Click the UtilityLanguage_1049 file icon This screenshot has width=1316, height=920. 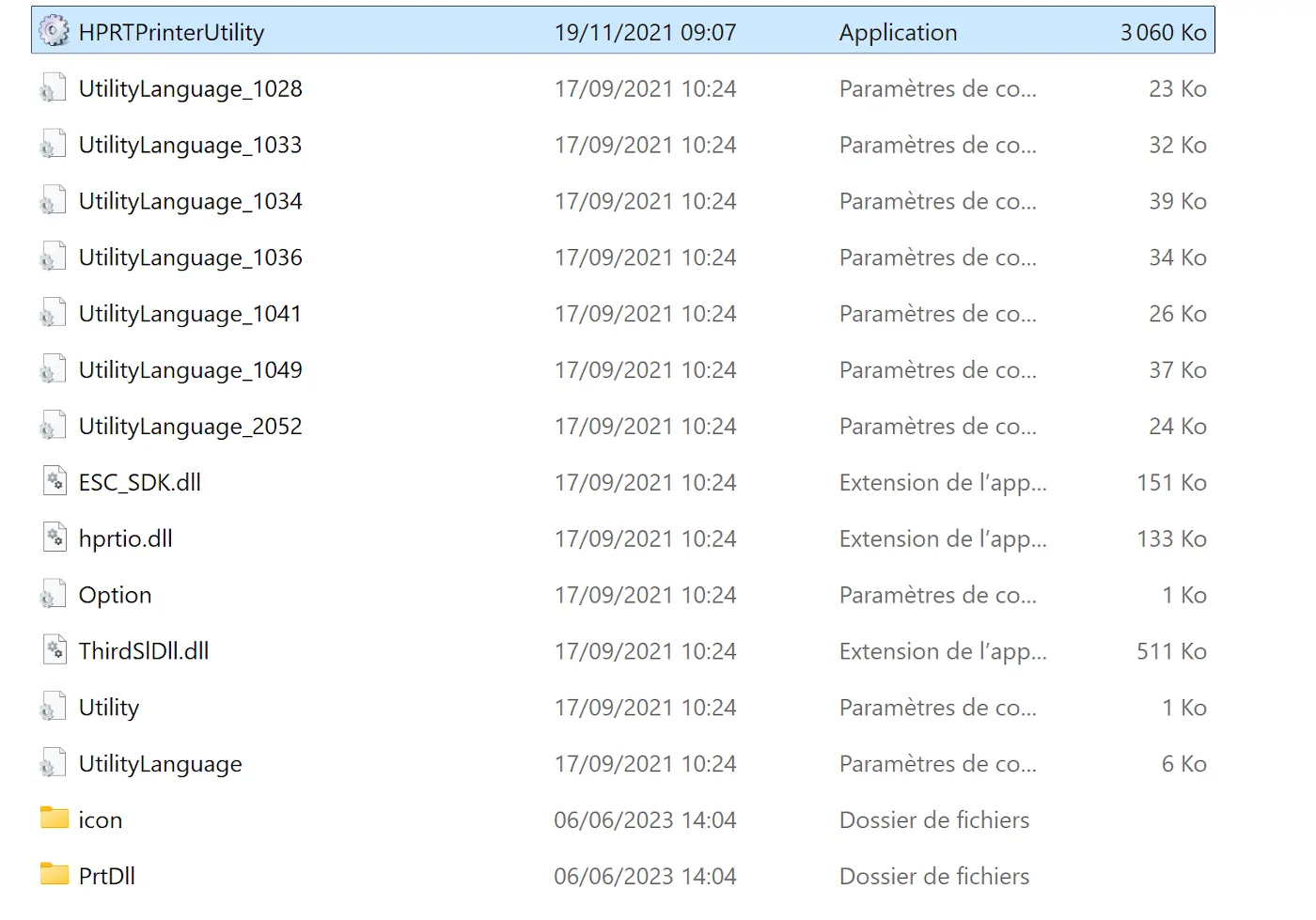(x=53, y=369)
